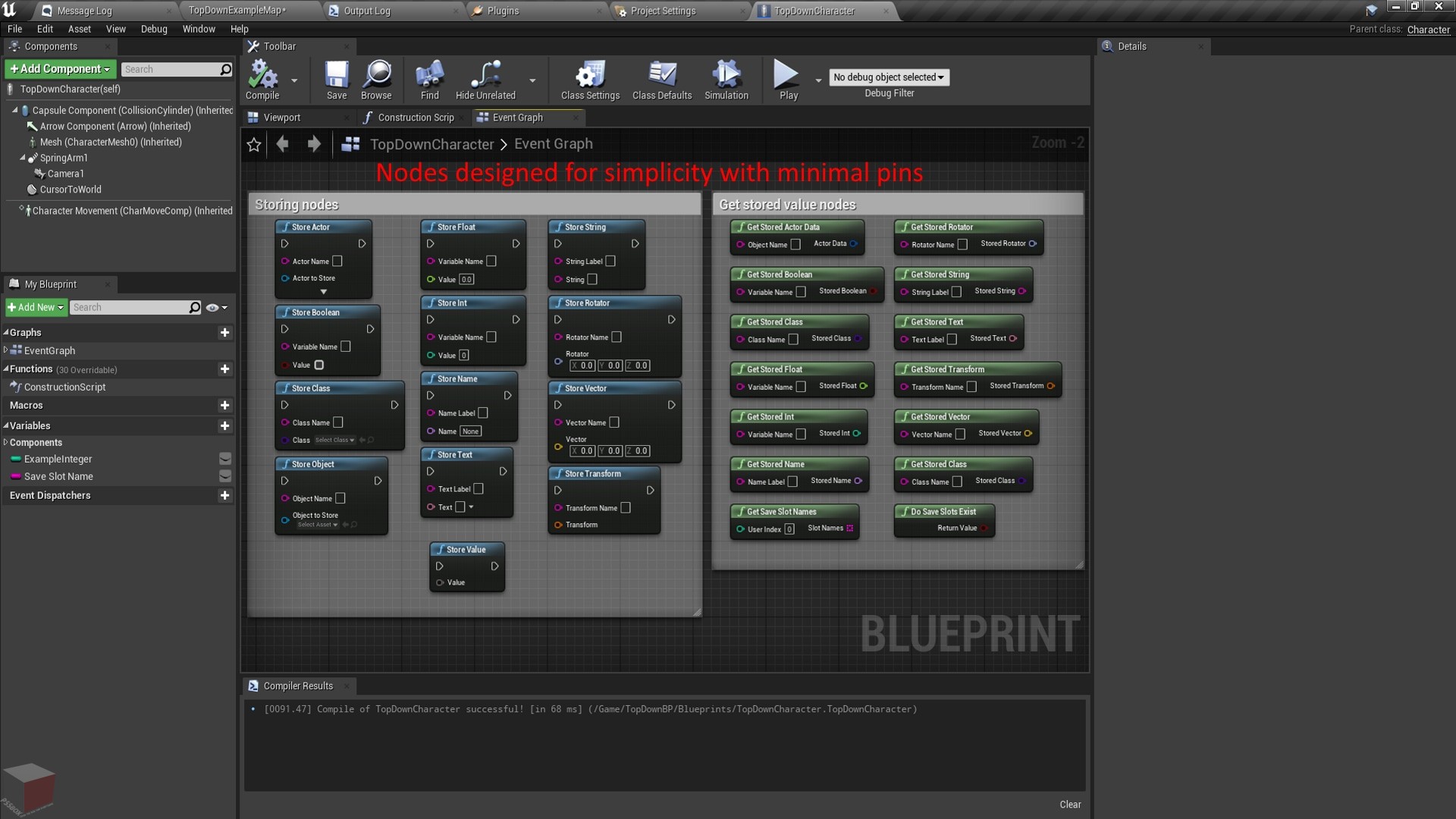The width and height of the screenshot is (1456, 819).
Task: Open My Blueprint view options eye dropdown
Action: pyautogui.click(x=217, y=307)
